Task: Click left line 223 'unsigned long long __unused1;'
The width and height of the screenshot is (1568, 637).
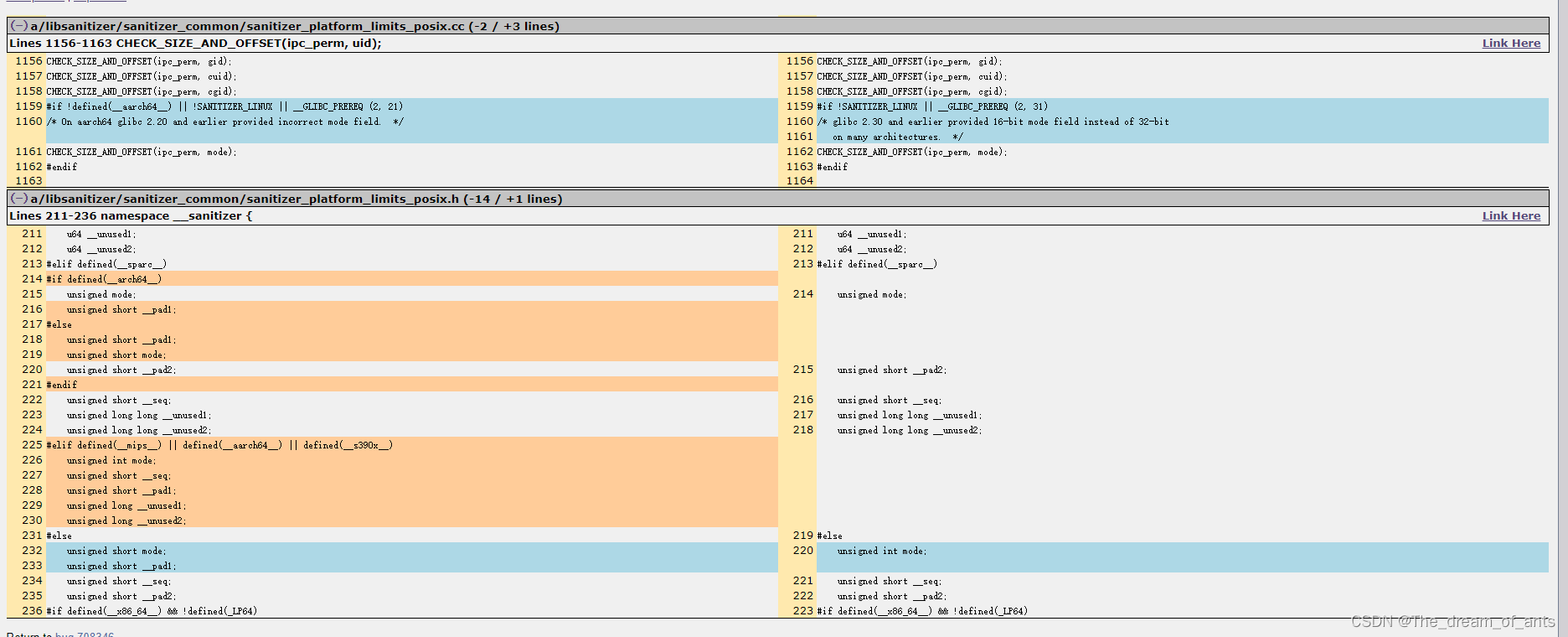Action: tap(139, 415)
